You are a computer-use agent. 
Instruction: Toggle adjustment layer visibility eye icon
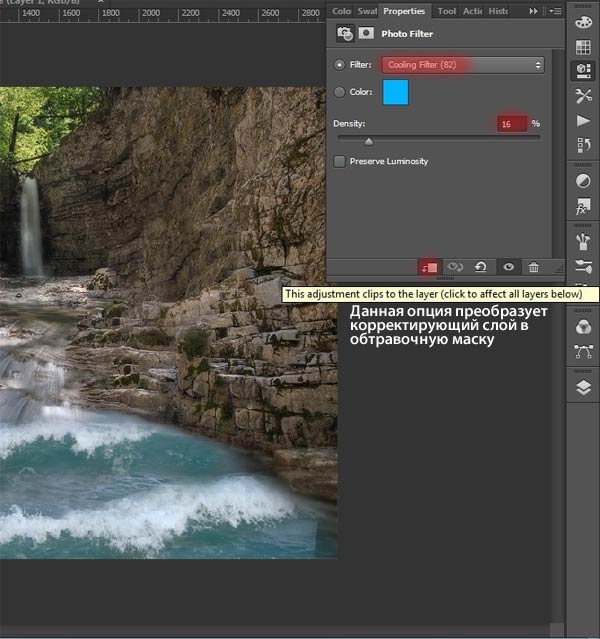click(x=508, y=267)
